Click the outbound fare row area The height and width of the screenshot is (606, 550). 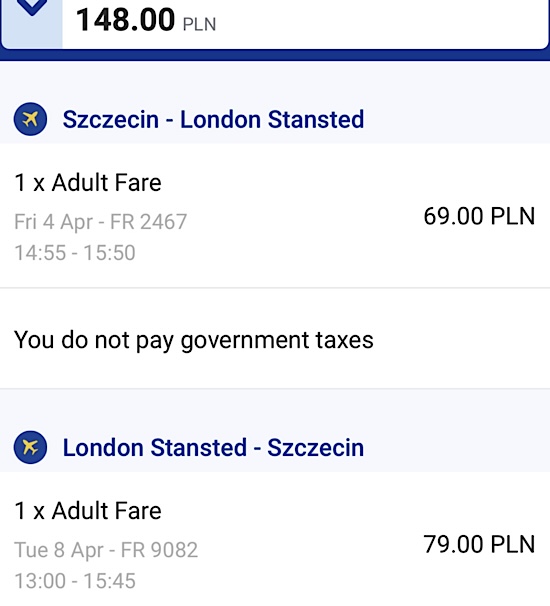275,216
